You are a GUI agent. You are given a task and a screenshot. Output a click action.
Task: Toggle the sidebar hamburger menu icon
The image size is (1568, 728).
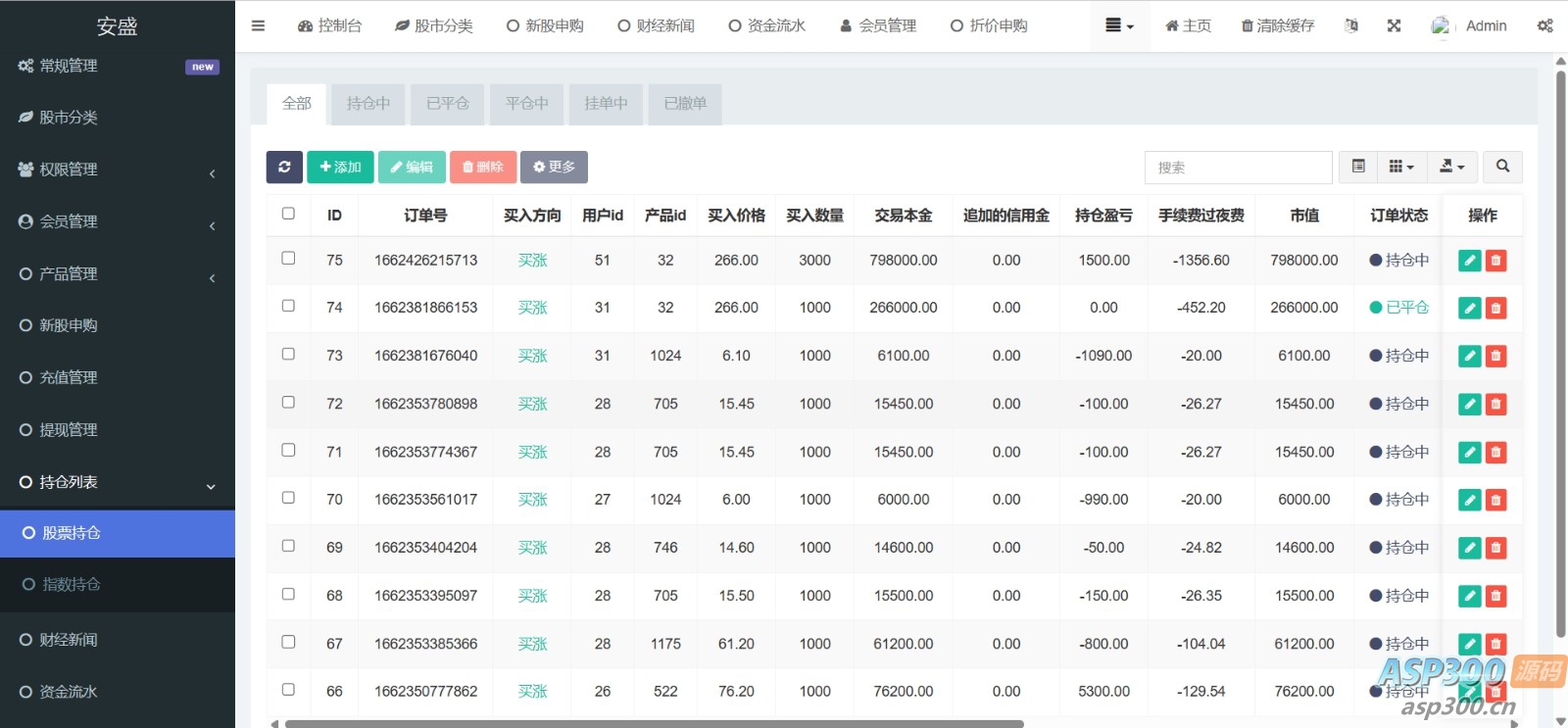[258, 25]
